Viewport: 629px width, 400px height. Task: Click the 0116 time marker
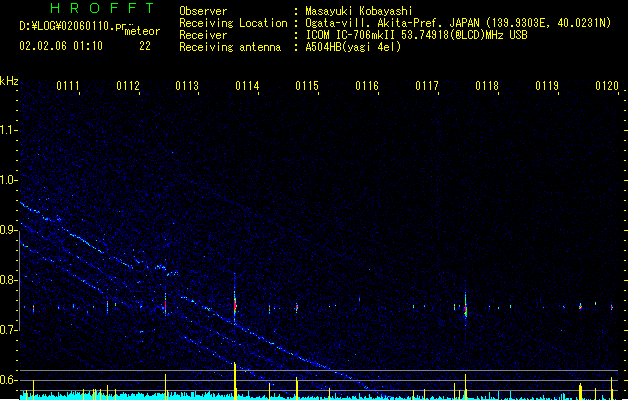pos(367,86)
